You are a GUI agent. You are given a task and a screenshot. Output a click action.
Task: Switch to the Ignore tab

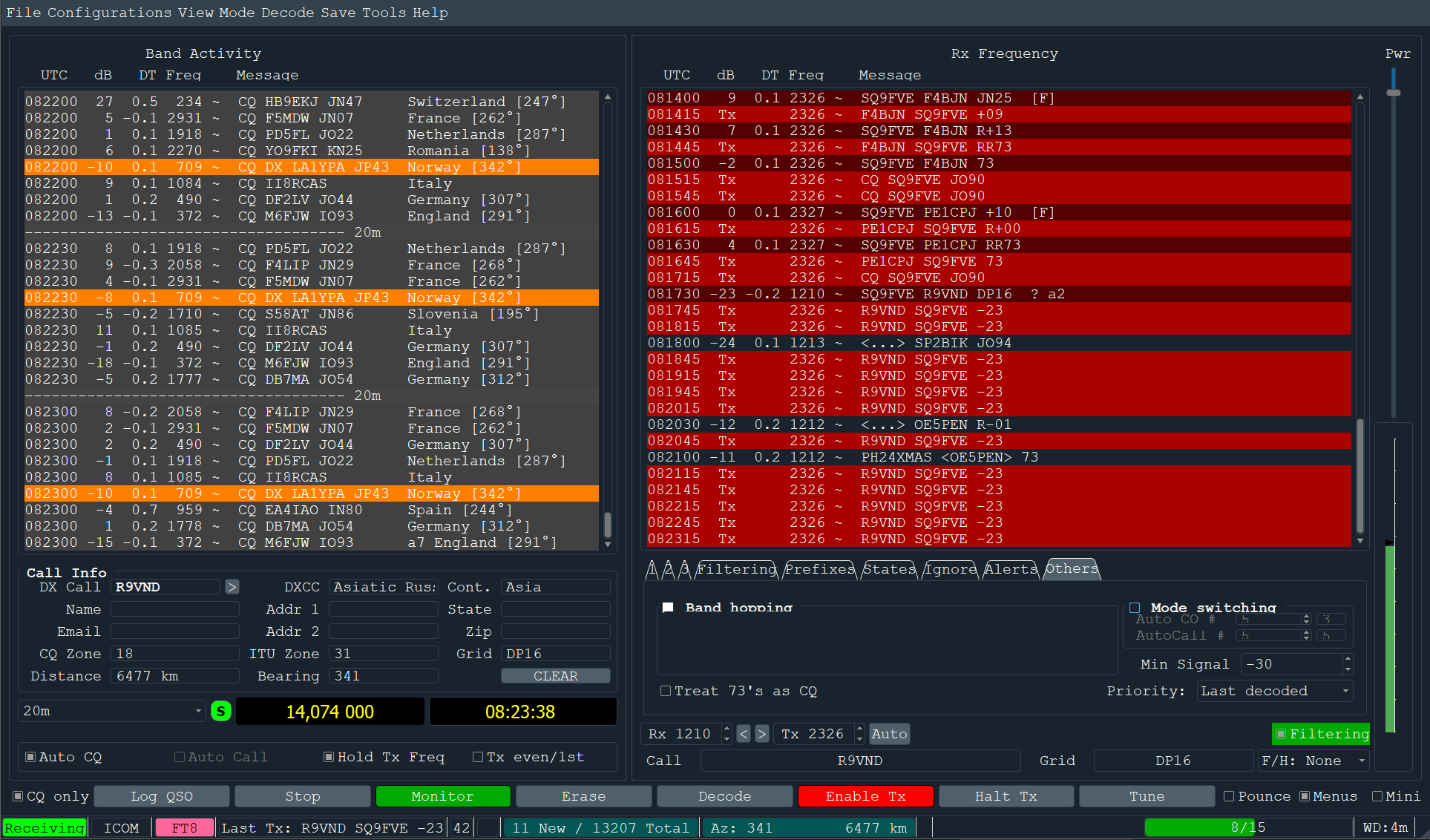tap(950, 569)
